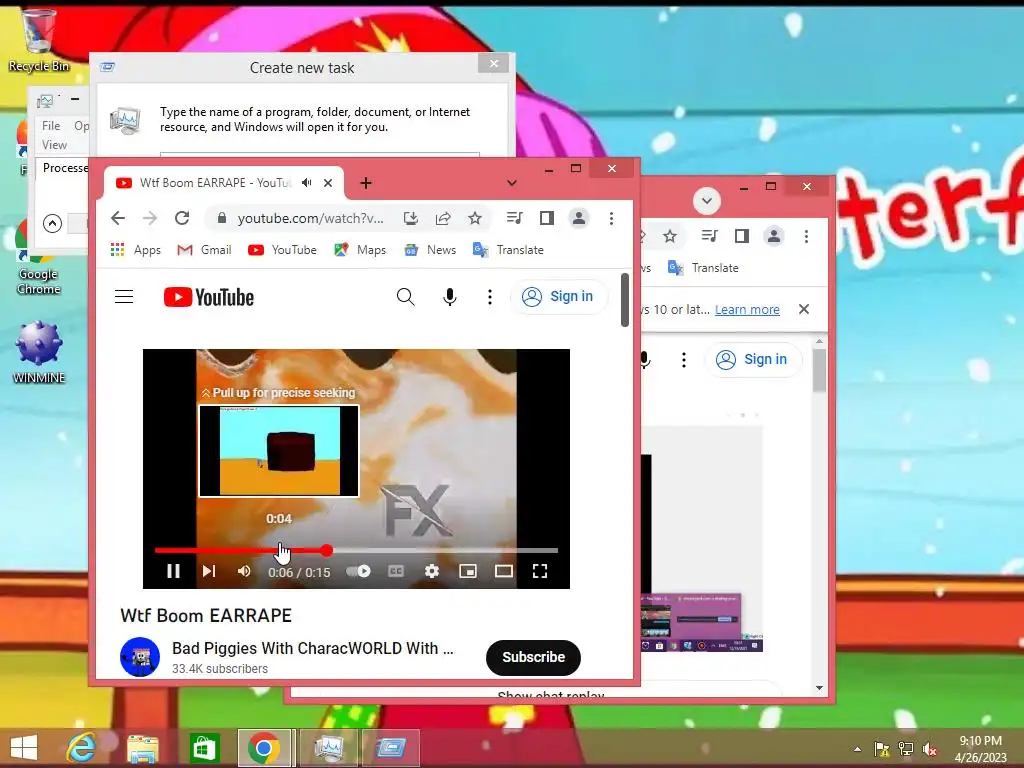Viewport: 1024px width, 768px height.
Task: Open Maps bookmark
Action: 360,250
